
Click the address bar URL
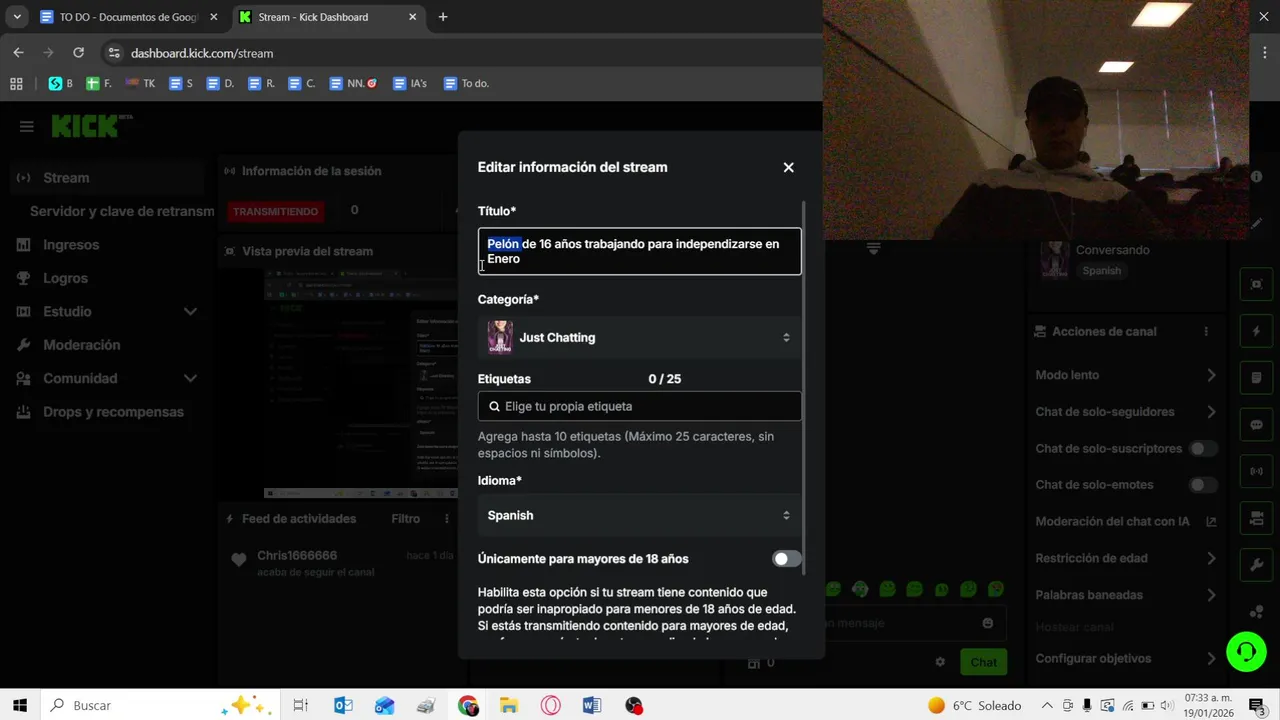[x=202, y=53]
